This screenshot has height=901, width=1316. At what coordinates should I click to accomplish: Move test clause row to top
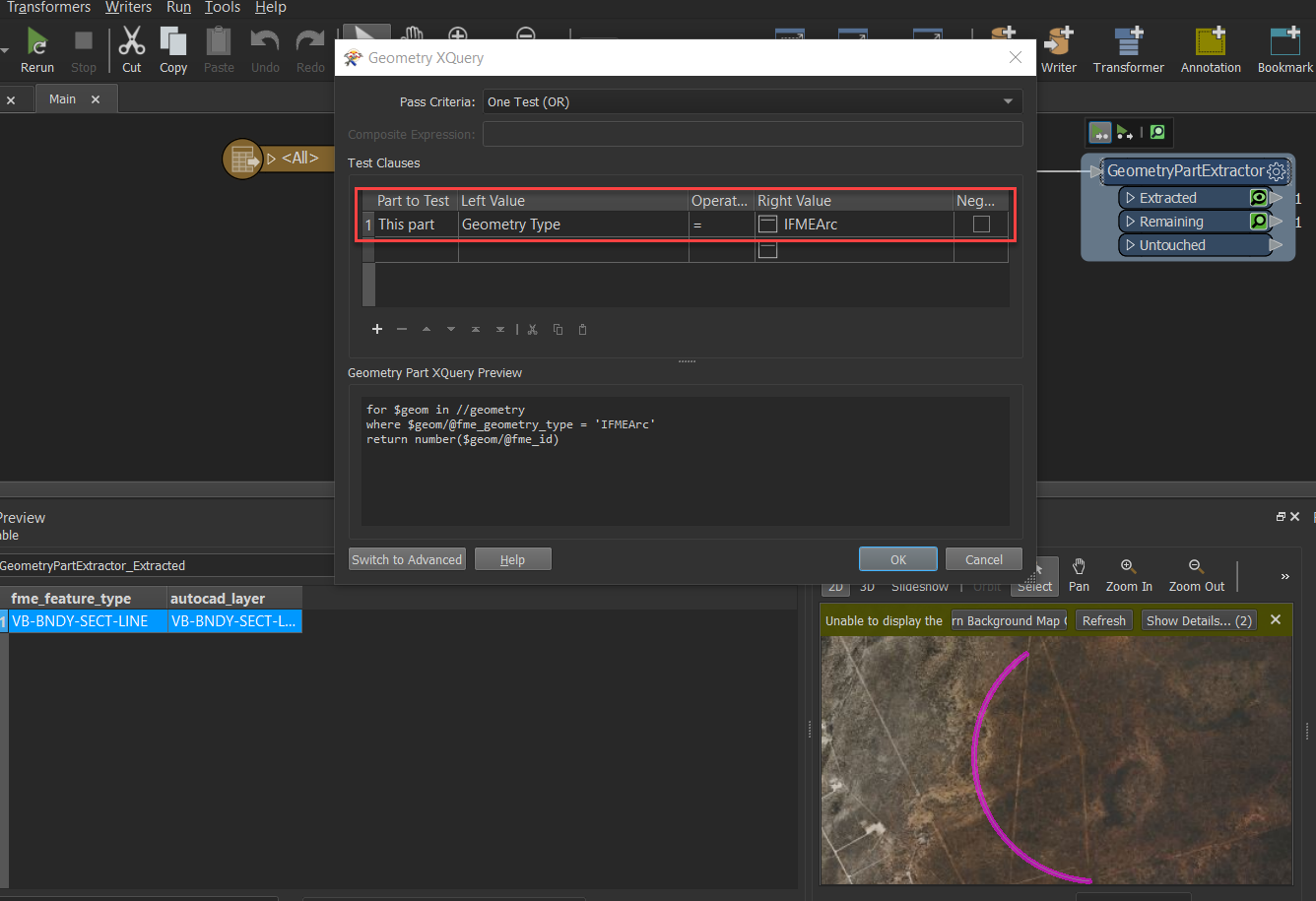pyautogui.click(x=476, y=329)
